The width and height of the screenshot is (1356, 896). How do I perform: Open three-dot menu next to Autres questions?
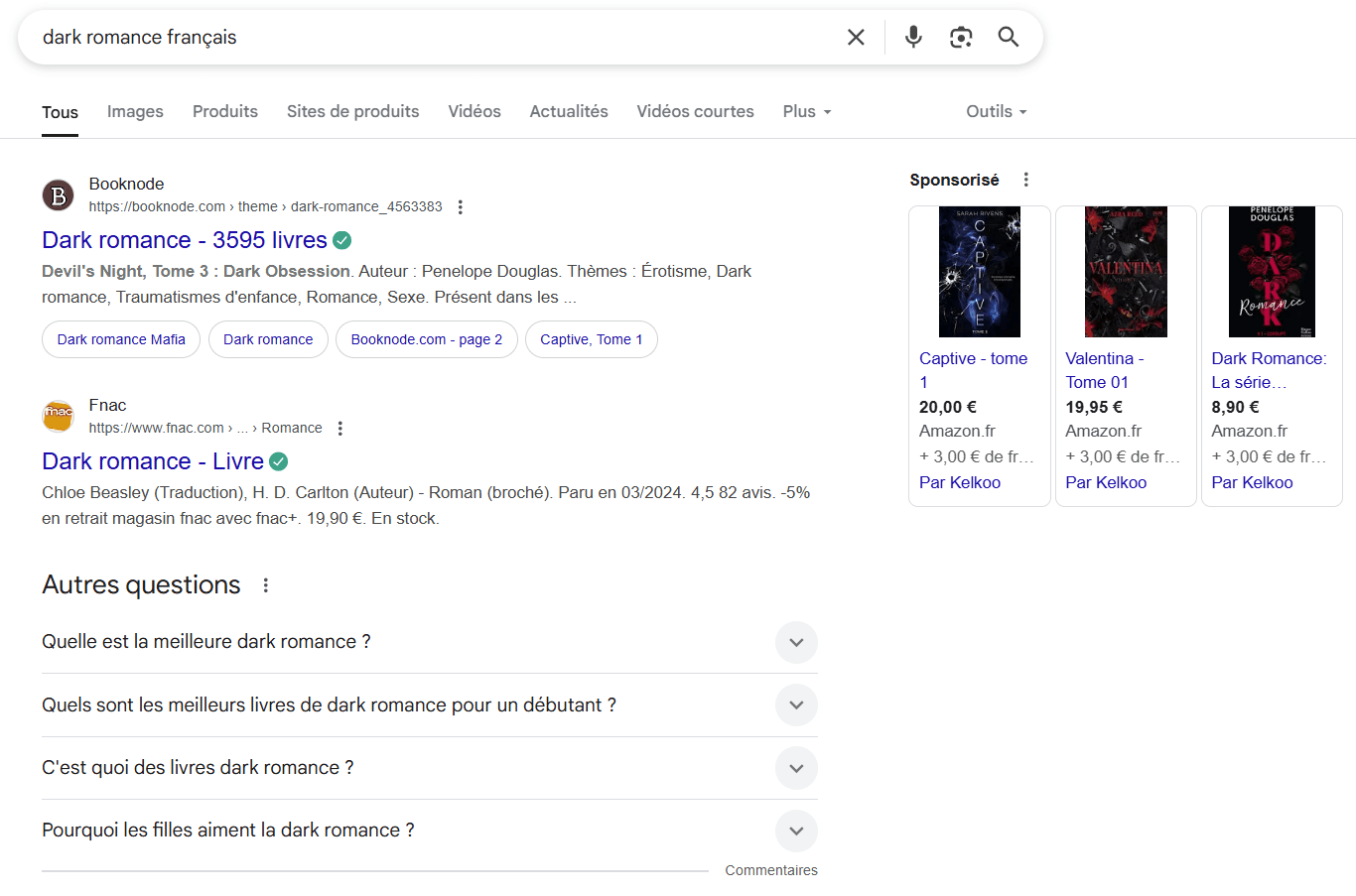(x=265, y=585)
